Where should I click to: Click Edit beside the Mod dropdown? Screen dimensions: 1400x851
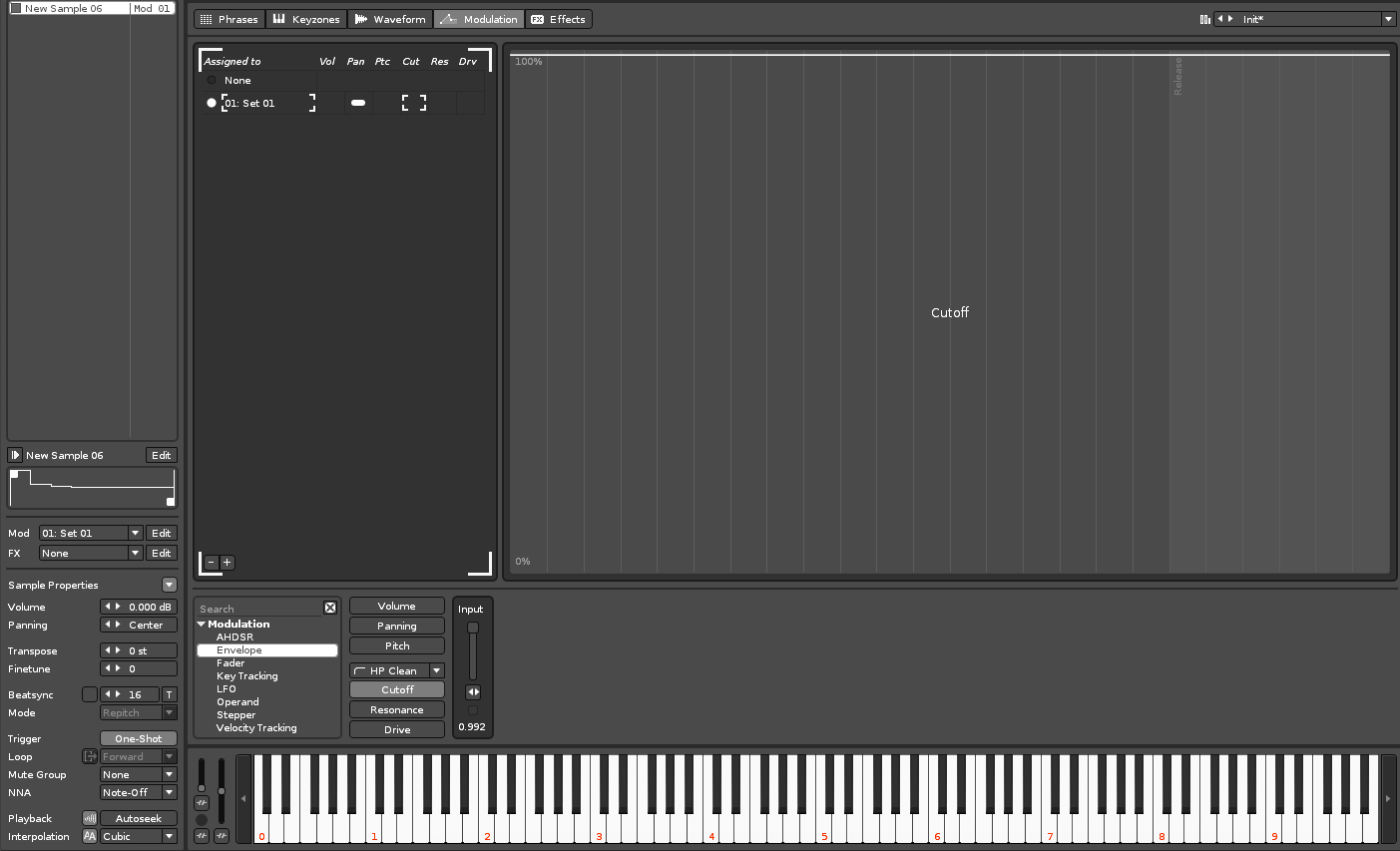click(161, 534)
